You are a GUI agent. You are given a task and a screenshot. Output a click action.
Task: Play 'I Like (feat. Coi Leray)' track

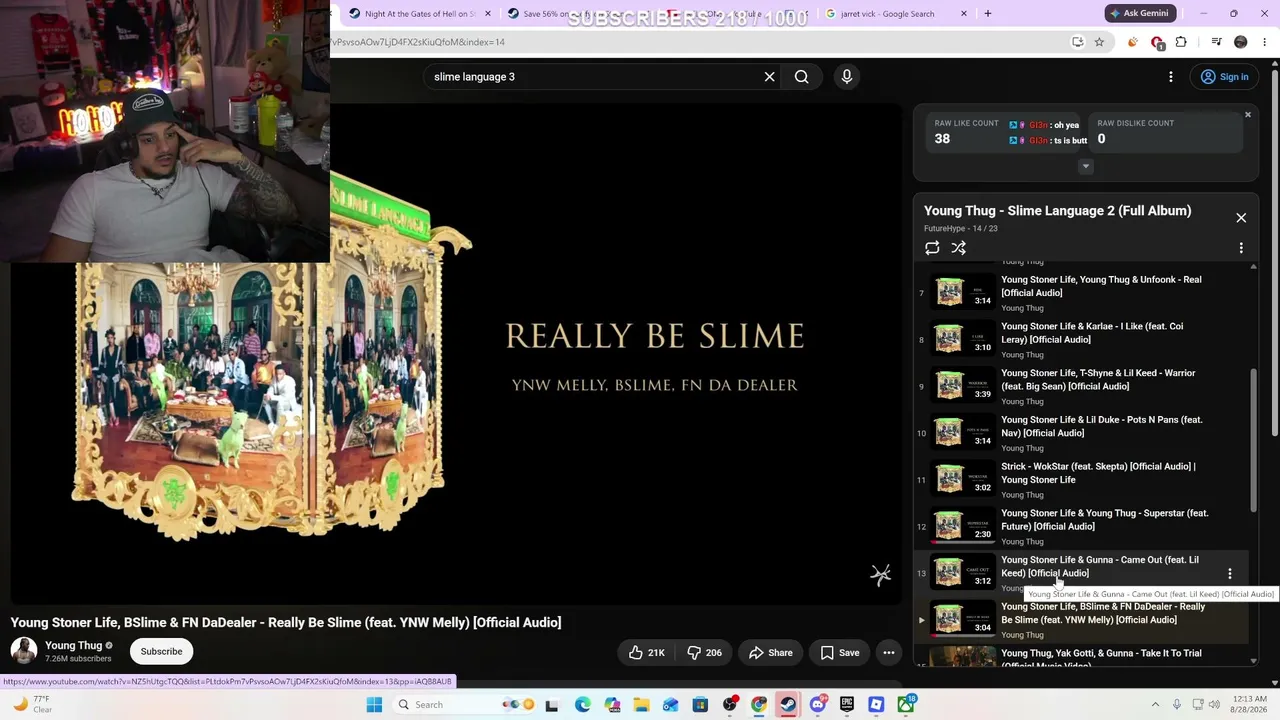point(1081,340)
